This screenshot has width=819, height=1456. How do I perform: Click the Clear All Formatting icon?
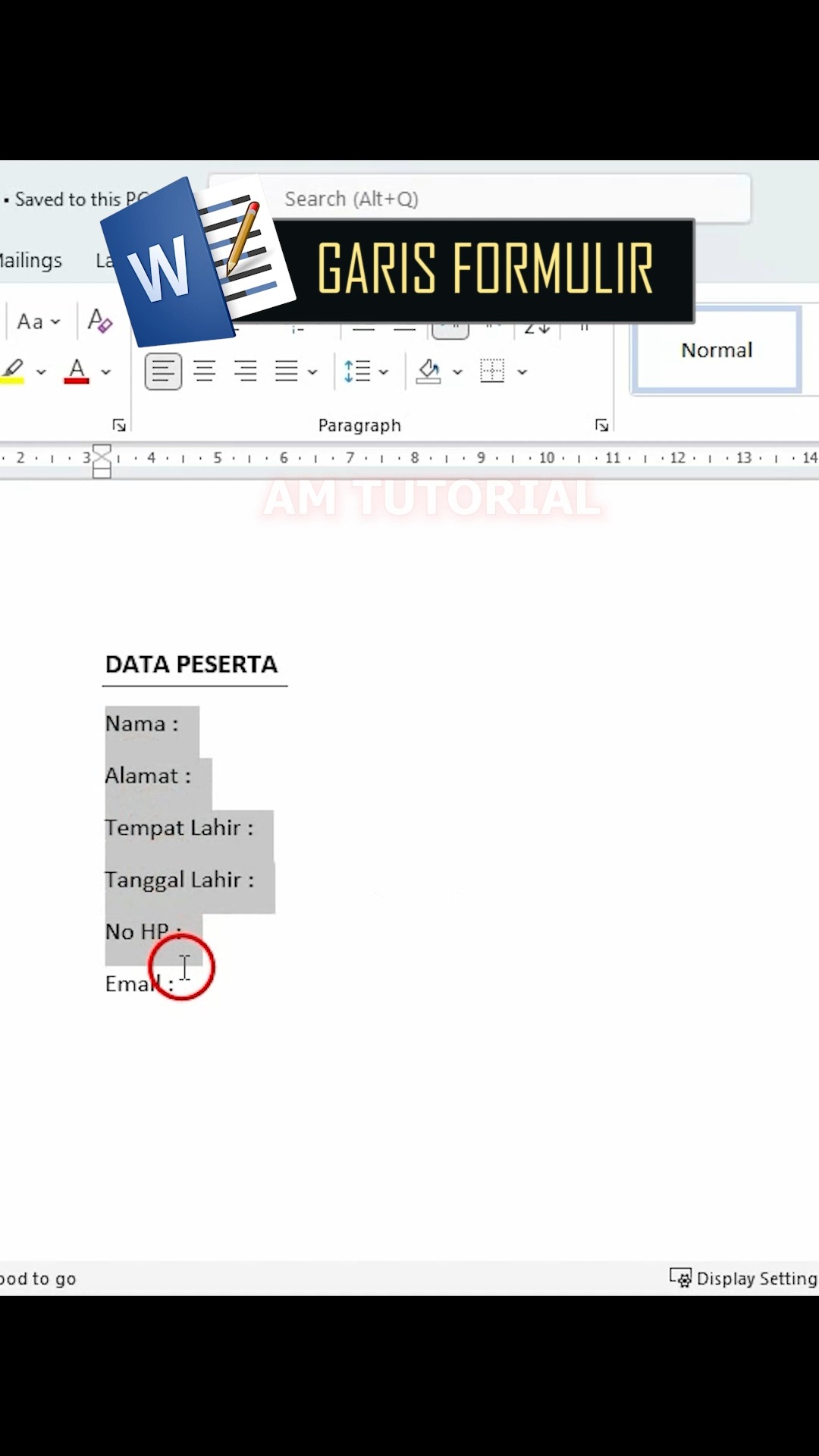pyautogui.click(x=100, y=321)
